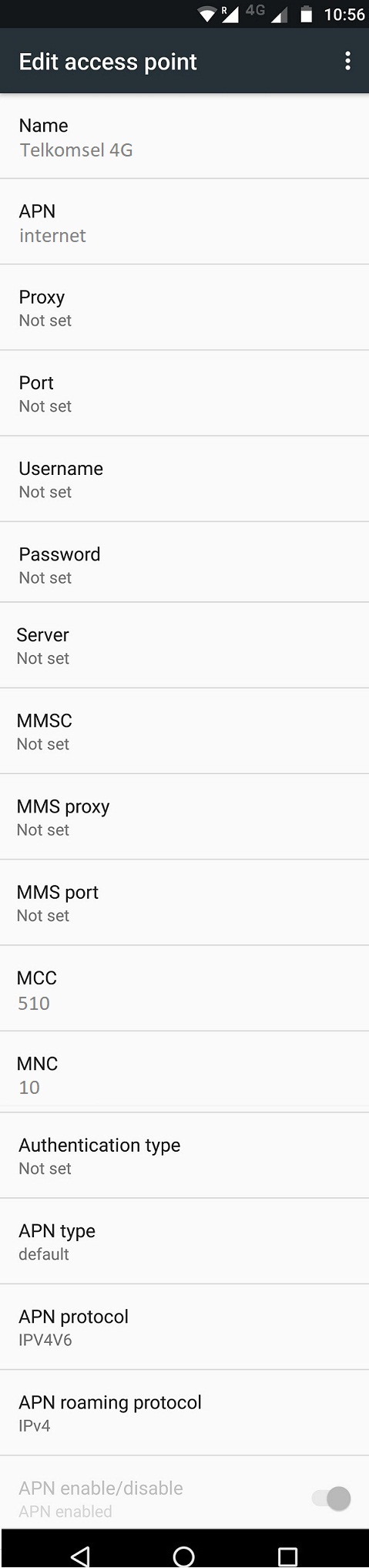Open the Proxy setting
This screenshot has height=1568, width=369.
click(x=184, y=308)
